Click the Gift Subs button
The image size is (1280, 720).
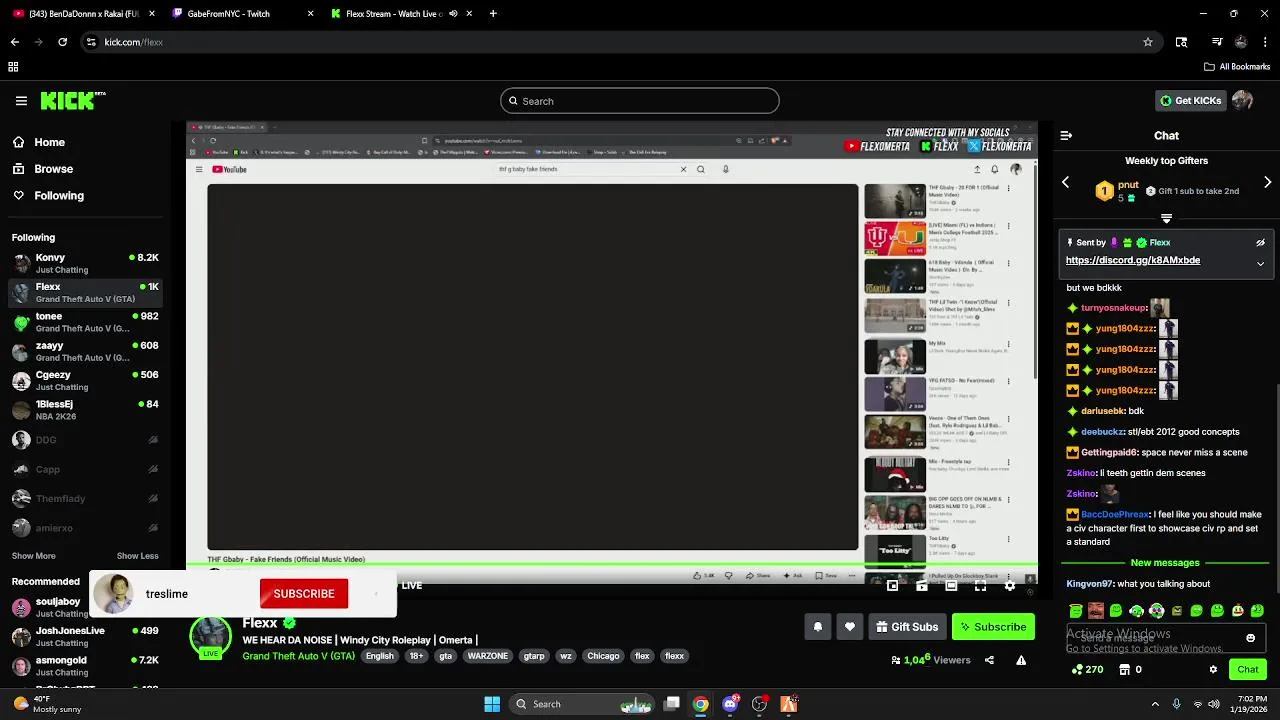tap(906, 627)
